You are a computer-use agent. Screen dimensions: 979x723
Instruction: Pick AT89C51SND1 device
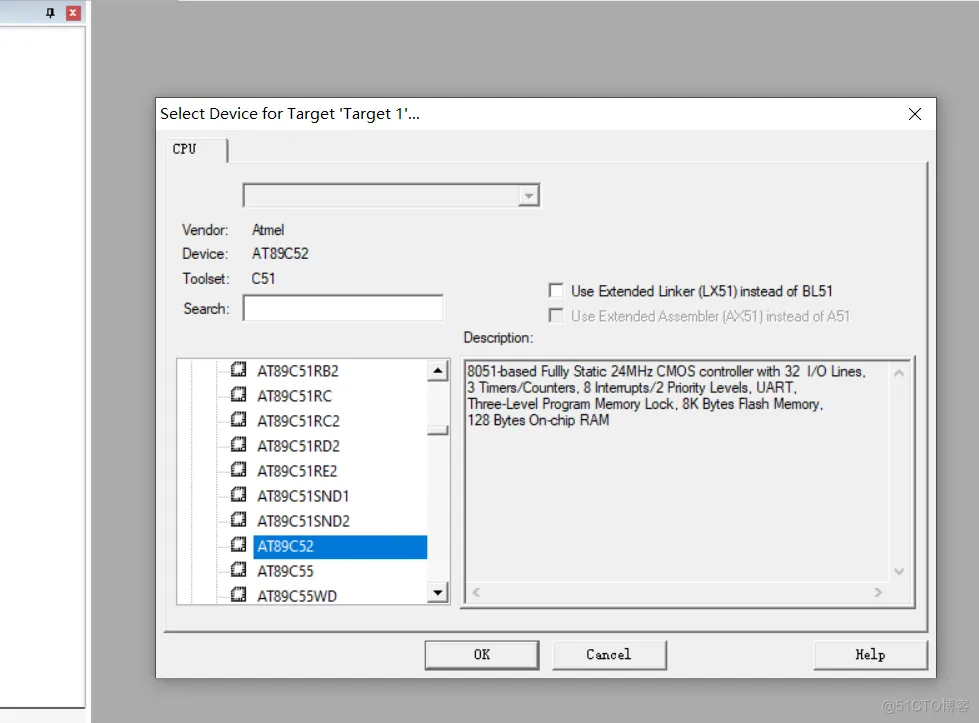[x=303, y=496]
